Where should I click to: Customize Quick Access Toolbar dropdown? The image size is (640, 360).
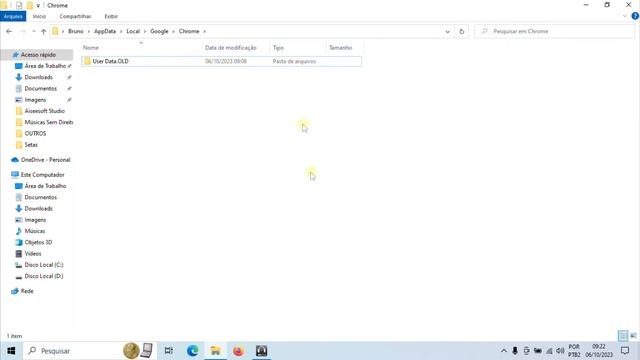tap(38, 6)
